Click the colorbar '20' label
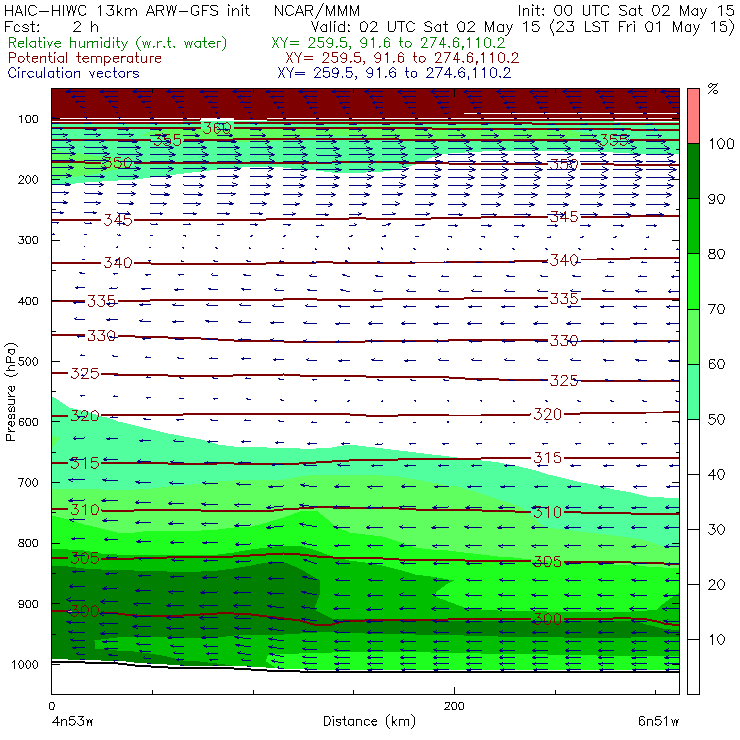The height and width of the screenshot is (740, 740). (716, 585)
